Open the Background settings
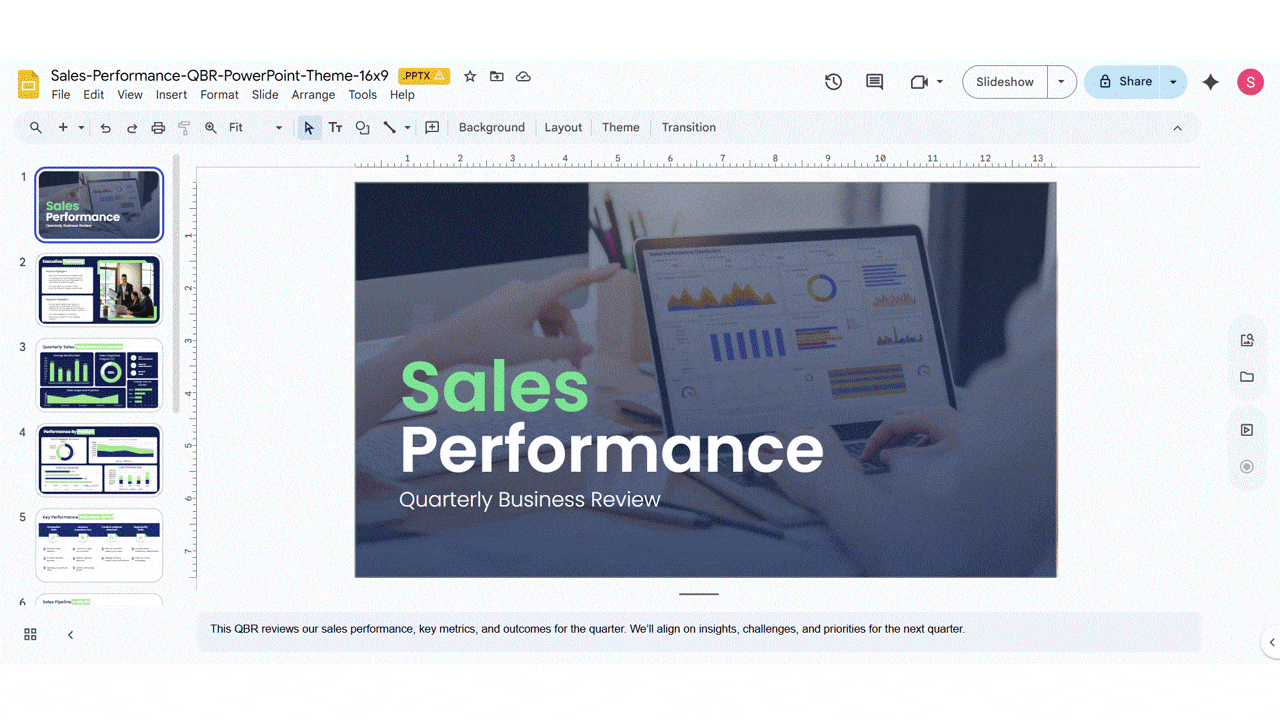1280x720 pixels. pyautogui.click(x=491, y=127)
